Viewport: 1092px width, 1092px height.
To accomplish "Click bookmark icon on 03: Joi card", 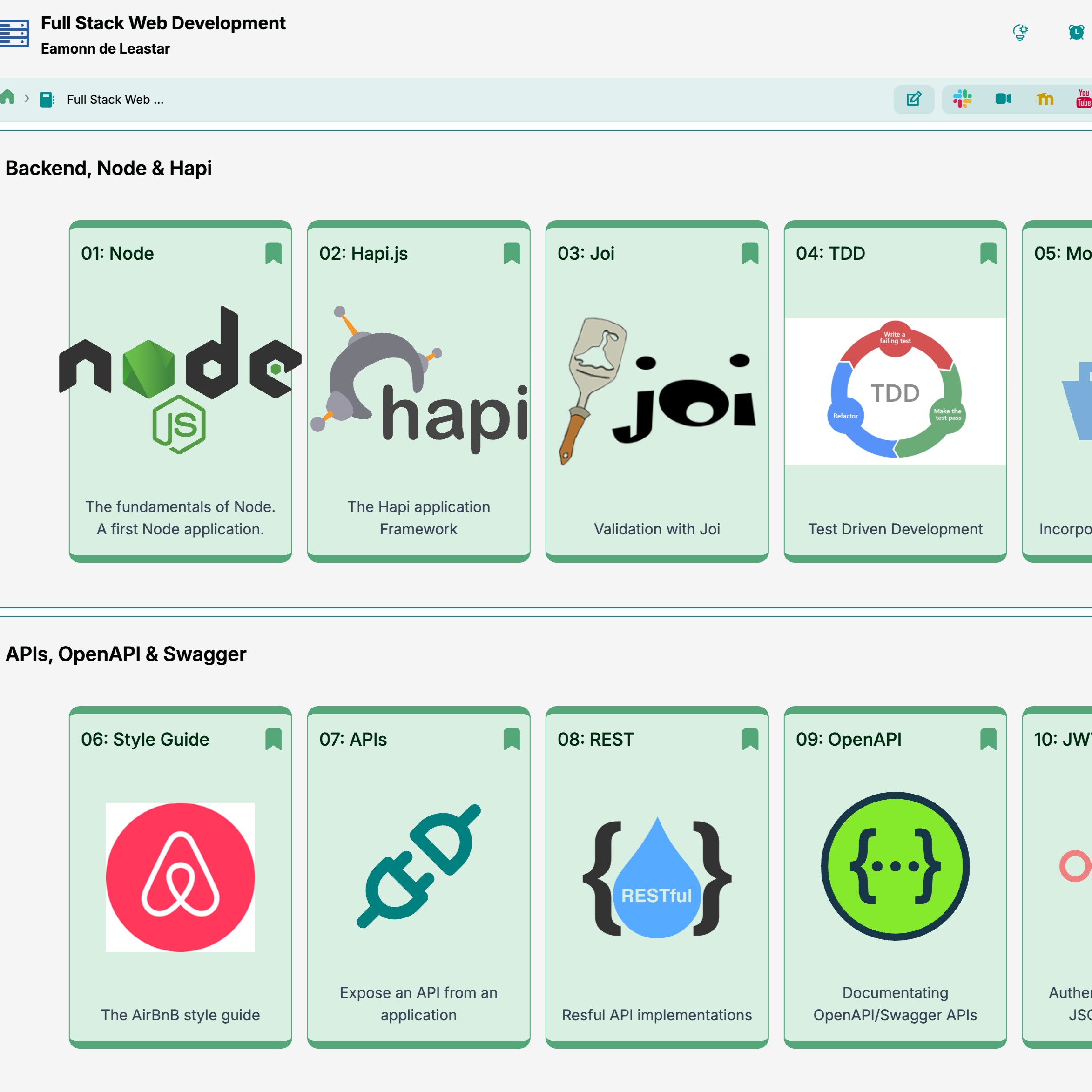I will (750, 253).
